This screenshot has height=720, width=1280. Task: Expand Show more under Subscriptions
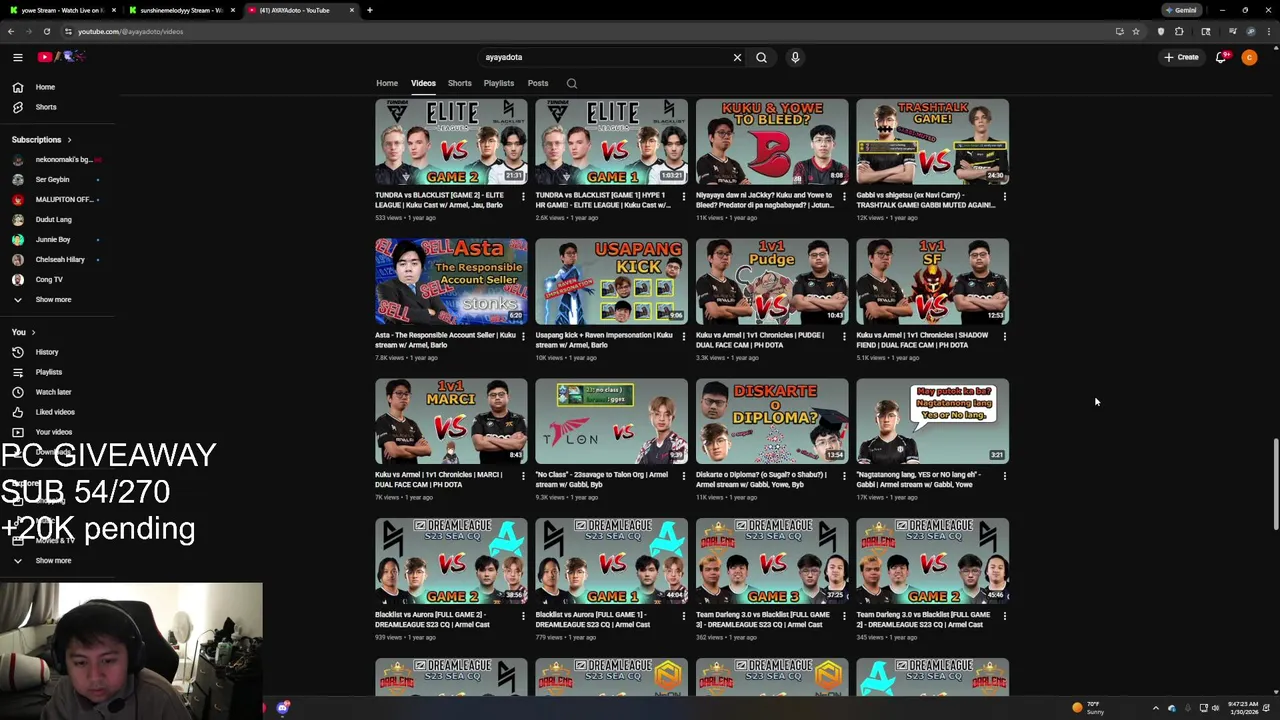53,299
